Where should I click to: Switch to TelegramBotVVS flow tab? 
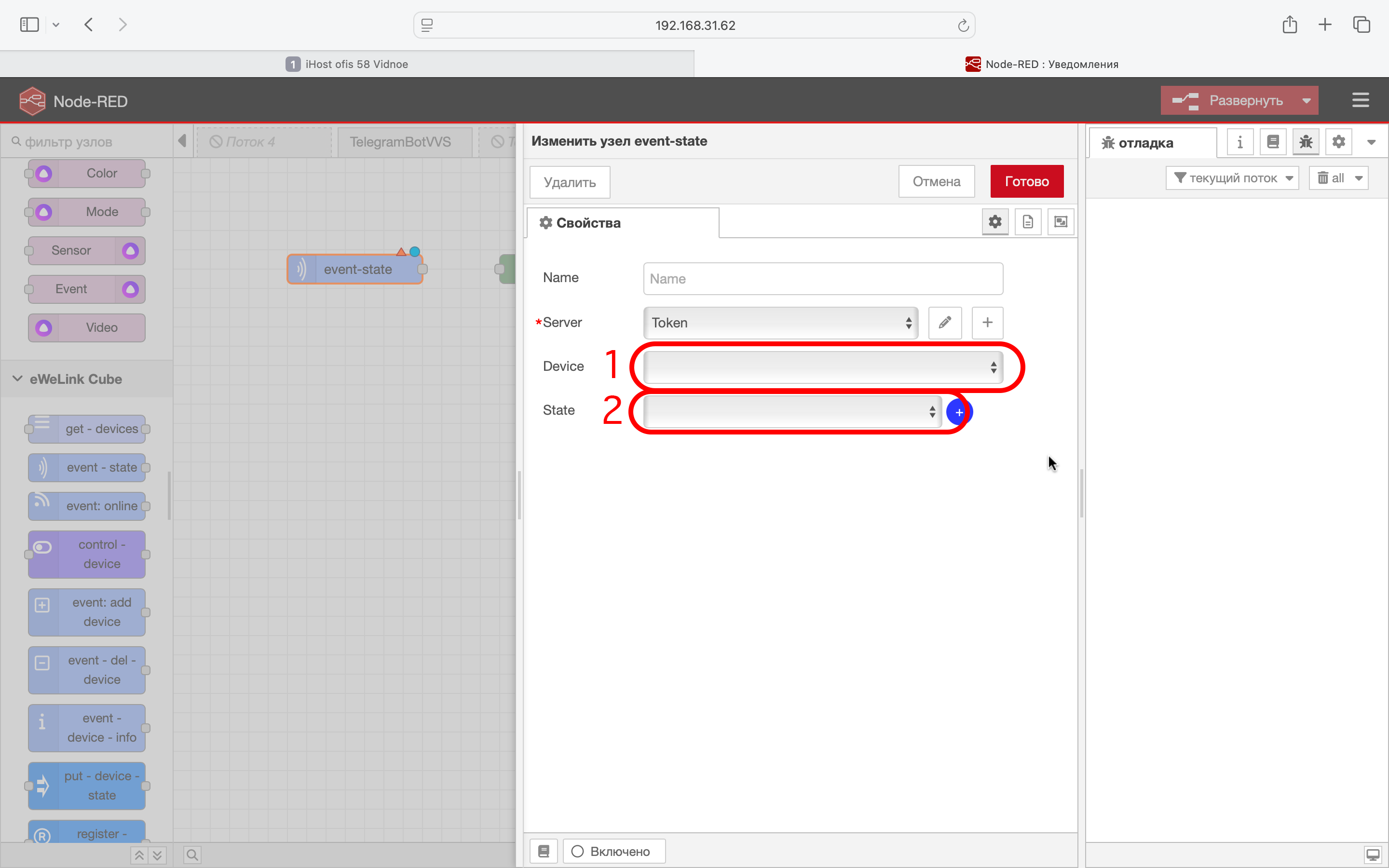400,142
